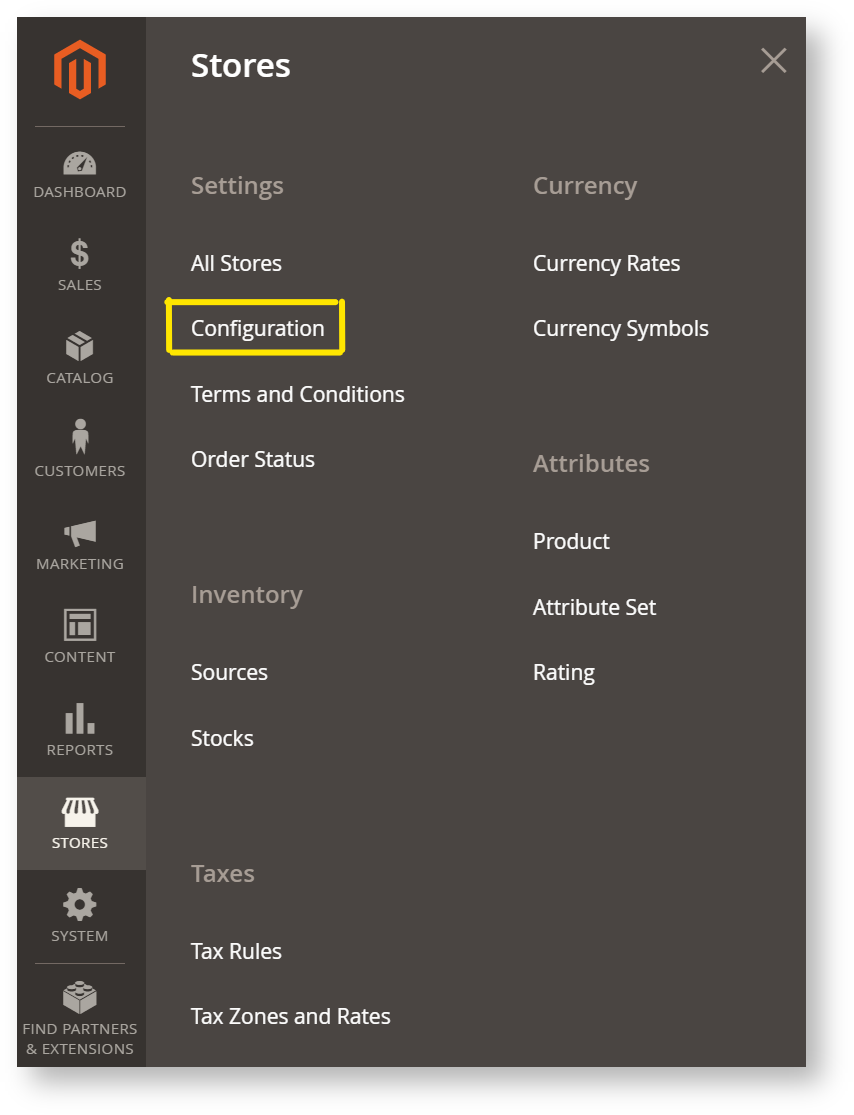Open Inventory Sources
Viewport: 854px width, 1115px height.
(x=229, y=673)
